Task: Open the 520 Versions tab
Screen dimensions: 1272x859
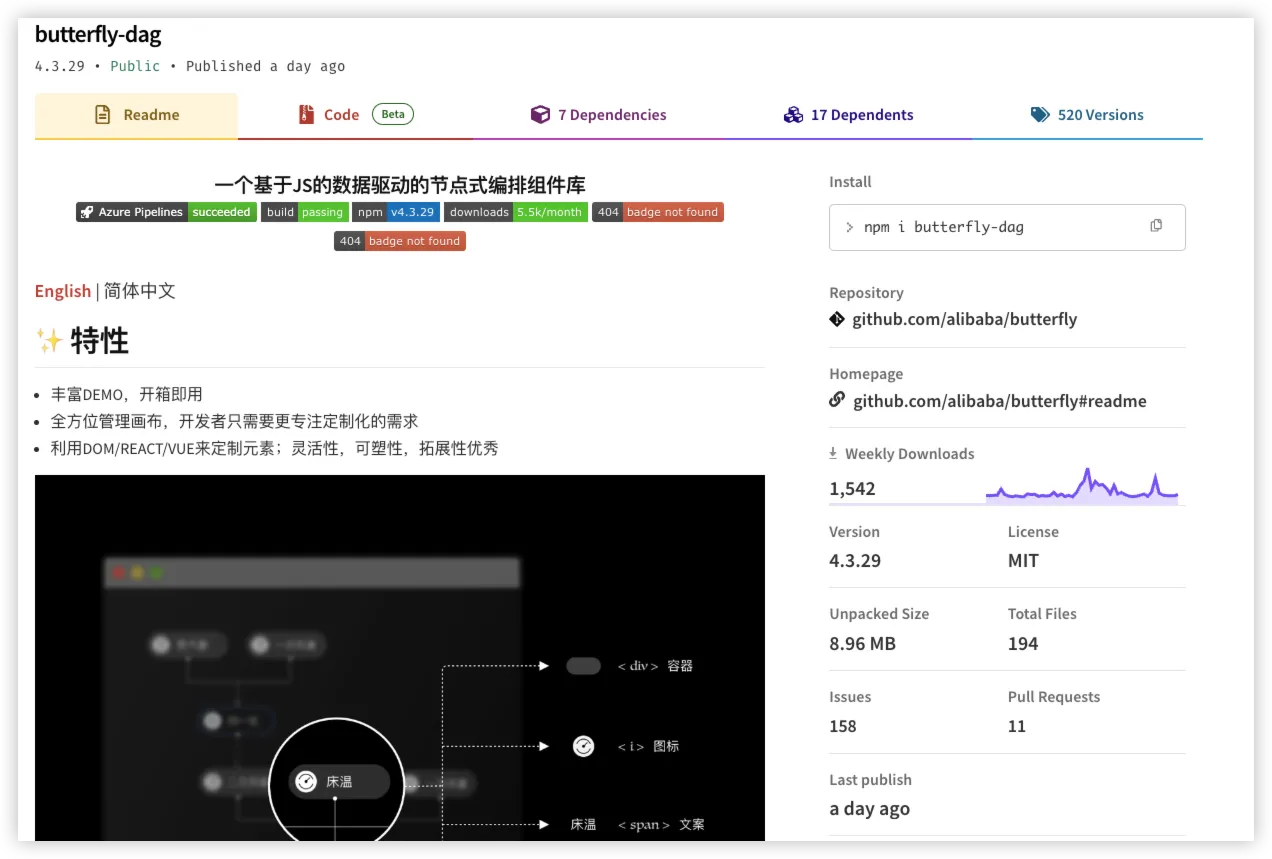Action: click(1087, 115)
